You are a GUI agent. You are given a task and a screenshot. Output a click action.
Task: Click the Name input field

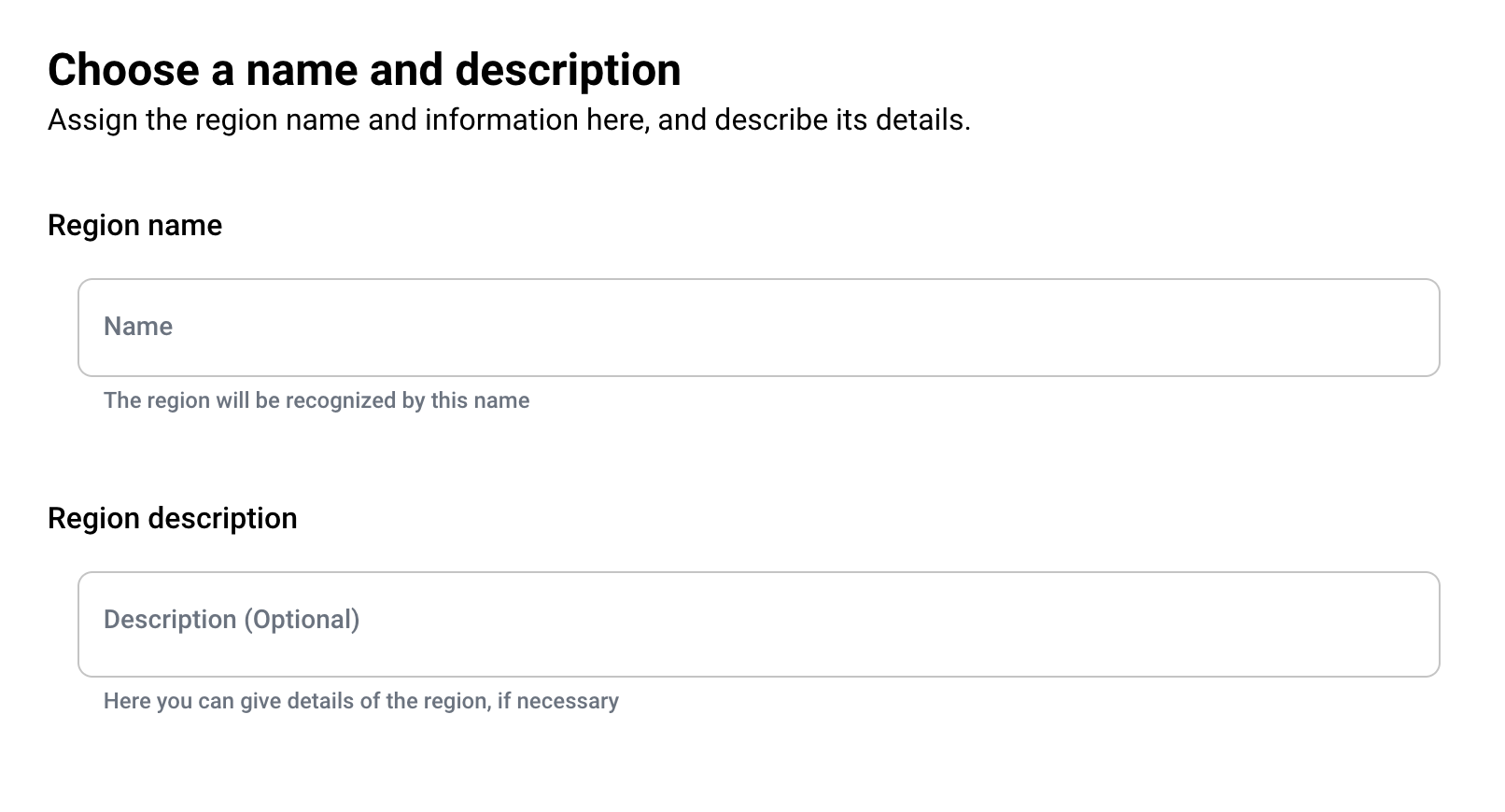pyautogui.click(x=758, y=328)
